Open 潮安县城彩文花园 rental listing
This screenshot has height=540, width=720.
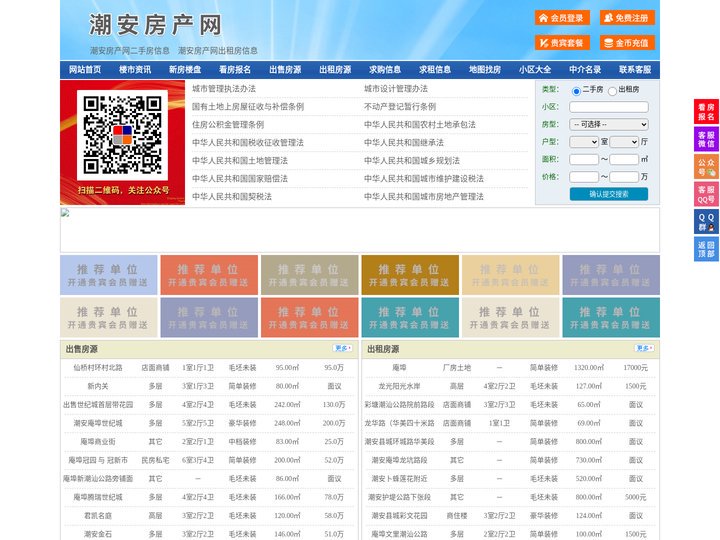tap(399, 516)
